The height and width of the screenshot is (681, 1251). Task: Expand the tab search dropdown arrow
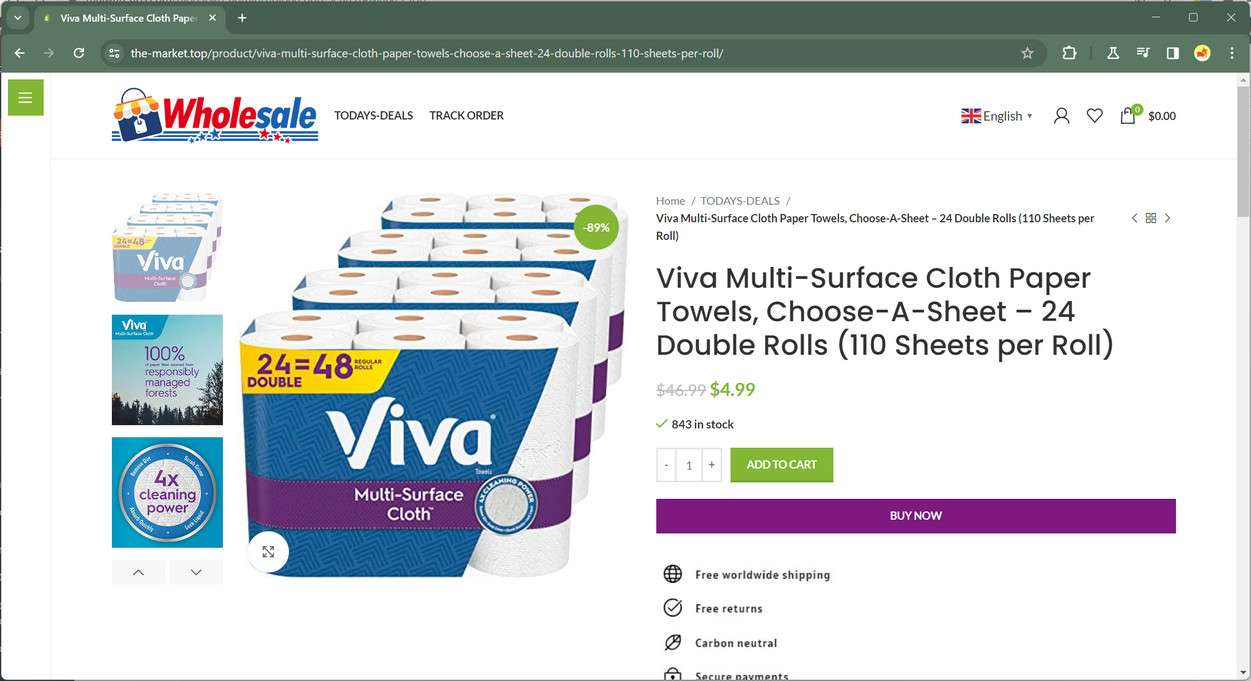[17, 18]
